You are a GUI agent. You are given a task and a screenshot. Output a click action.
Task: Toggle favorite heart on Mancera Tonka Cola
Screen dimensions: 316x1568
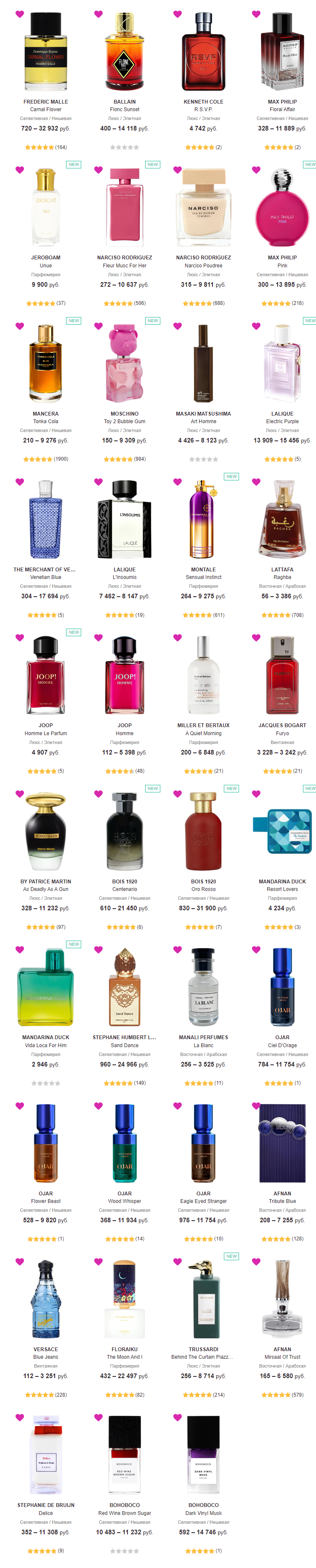tap(19, 325)
